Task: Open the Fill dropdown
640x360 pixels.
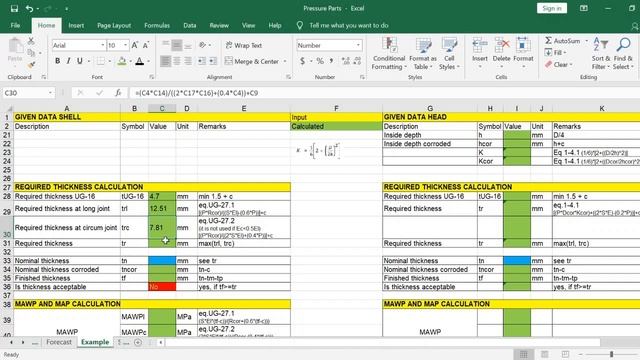Action: [556, 53]
